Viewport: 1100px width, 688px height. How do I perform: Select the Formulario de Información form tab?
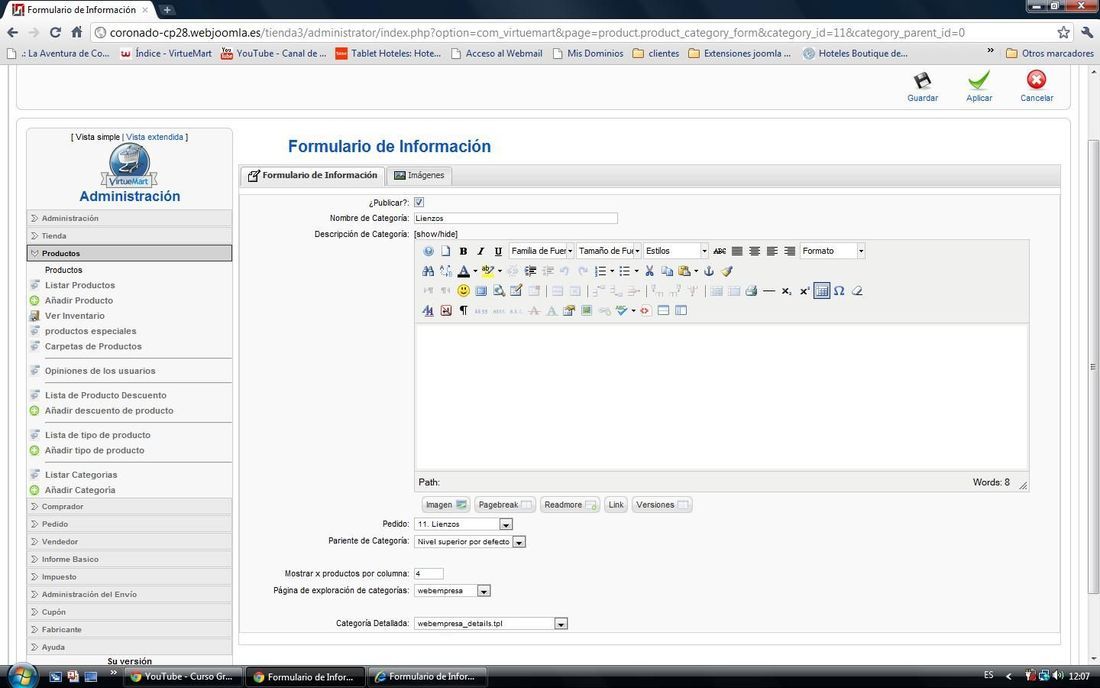click(x=313, y=175)
